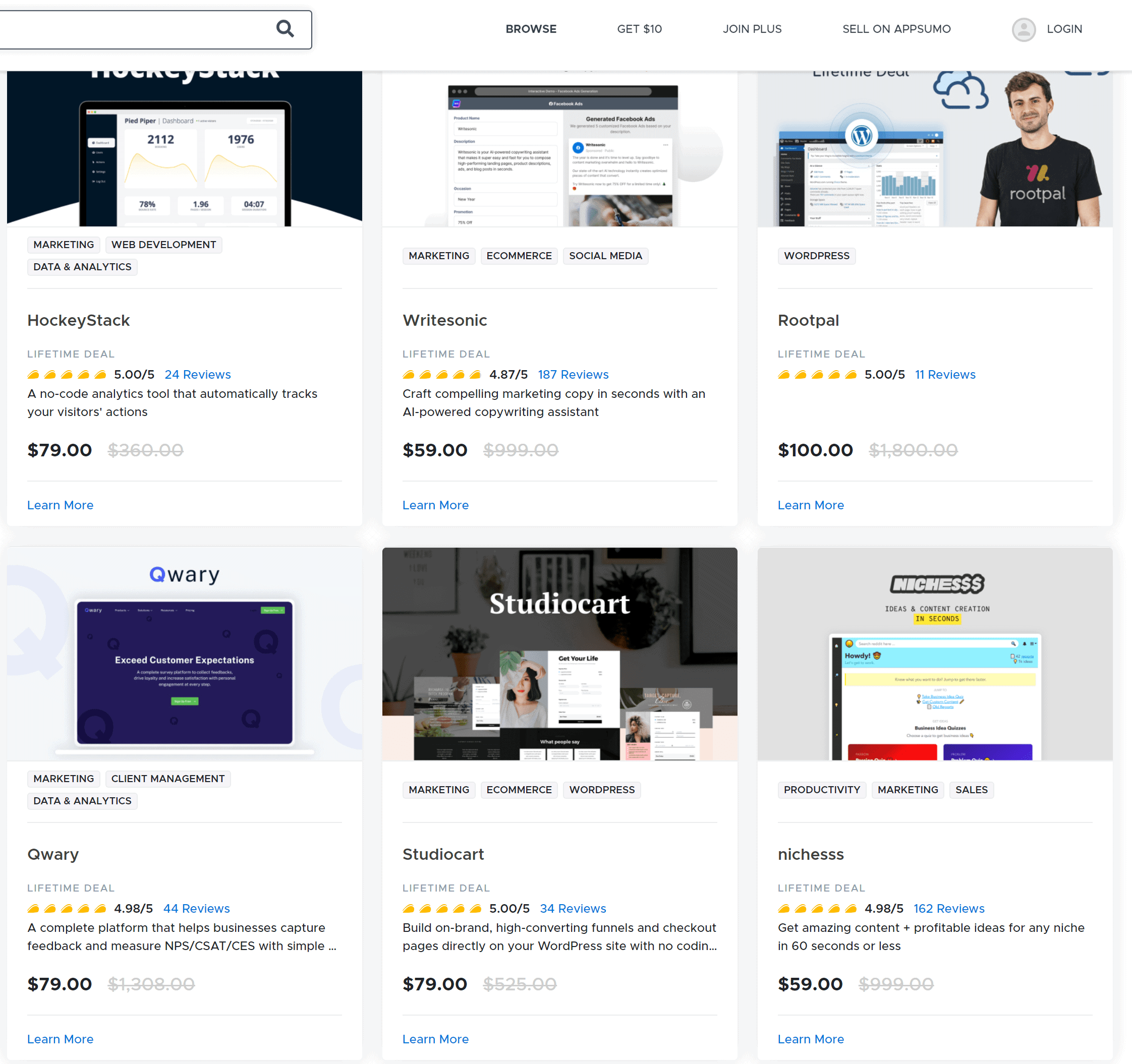Click the Login link
Image resolution: width=1132 pixels, height=1064 pixels.
pyautogui.click(x=1064, y=29)
